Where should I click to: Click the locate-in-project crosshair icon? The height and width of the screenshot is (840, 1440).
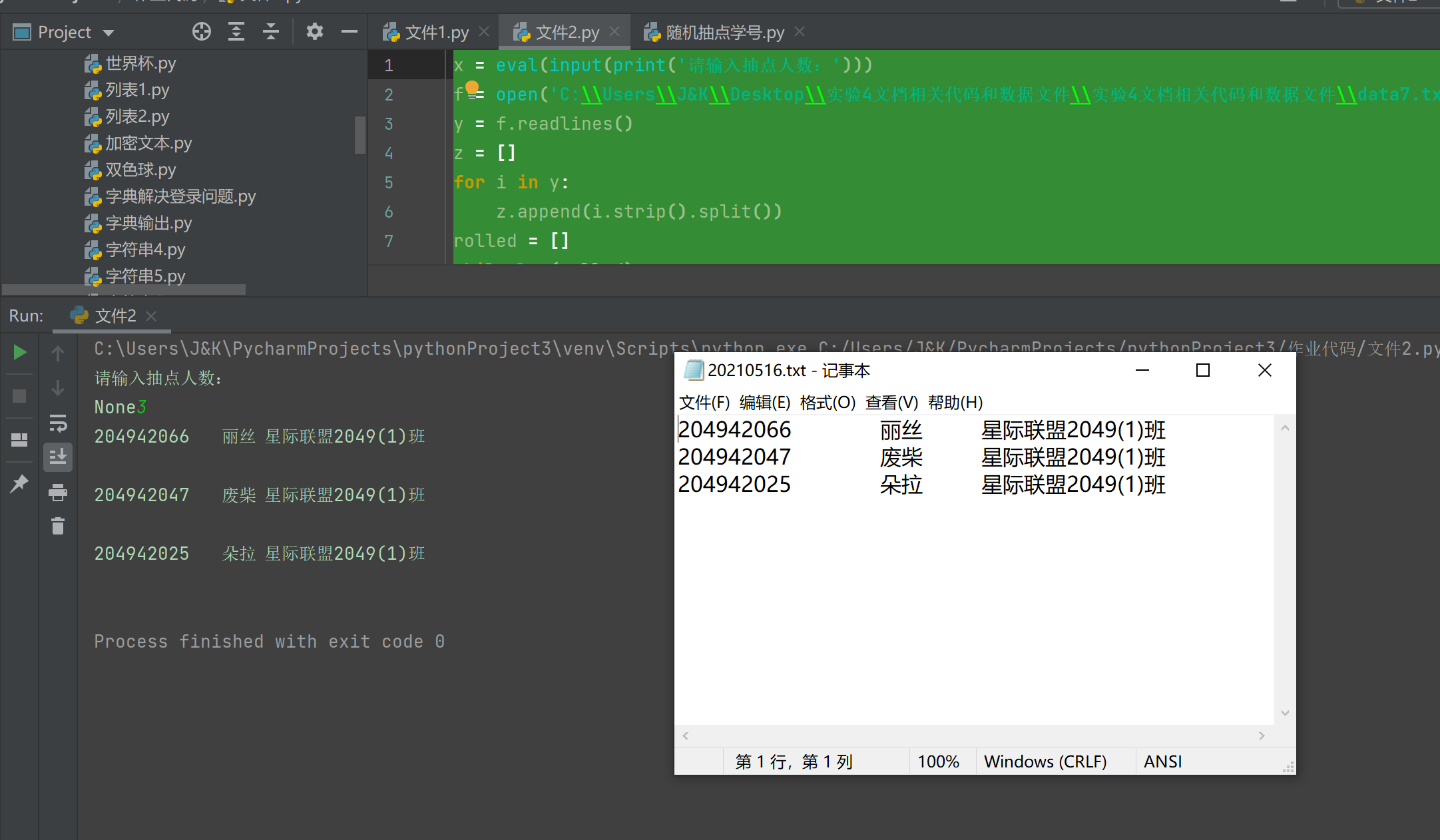coord(202,31)
